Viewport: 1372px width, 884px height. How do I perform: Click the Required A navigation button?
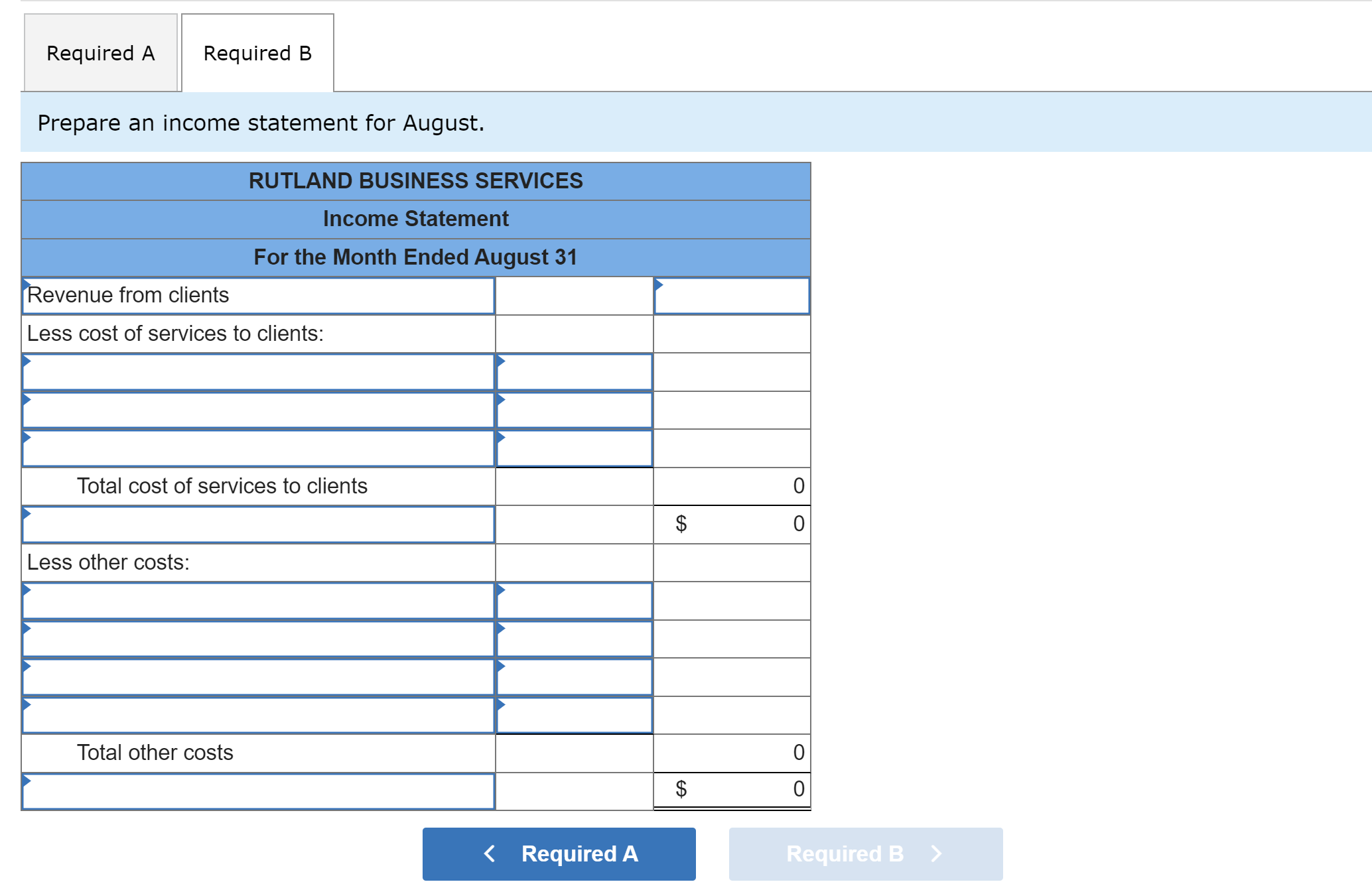[x=558, y=853]
